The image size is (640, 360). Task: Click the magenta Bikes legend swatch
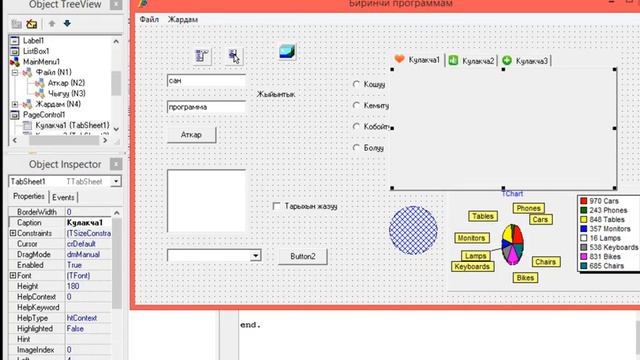pyautogui.click(x=584, y=256)
